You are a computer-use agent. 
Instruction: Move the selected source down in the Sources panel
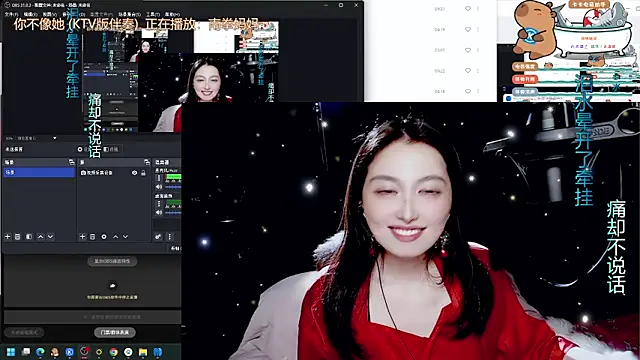coord(125,237)
